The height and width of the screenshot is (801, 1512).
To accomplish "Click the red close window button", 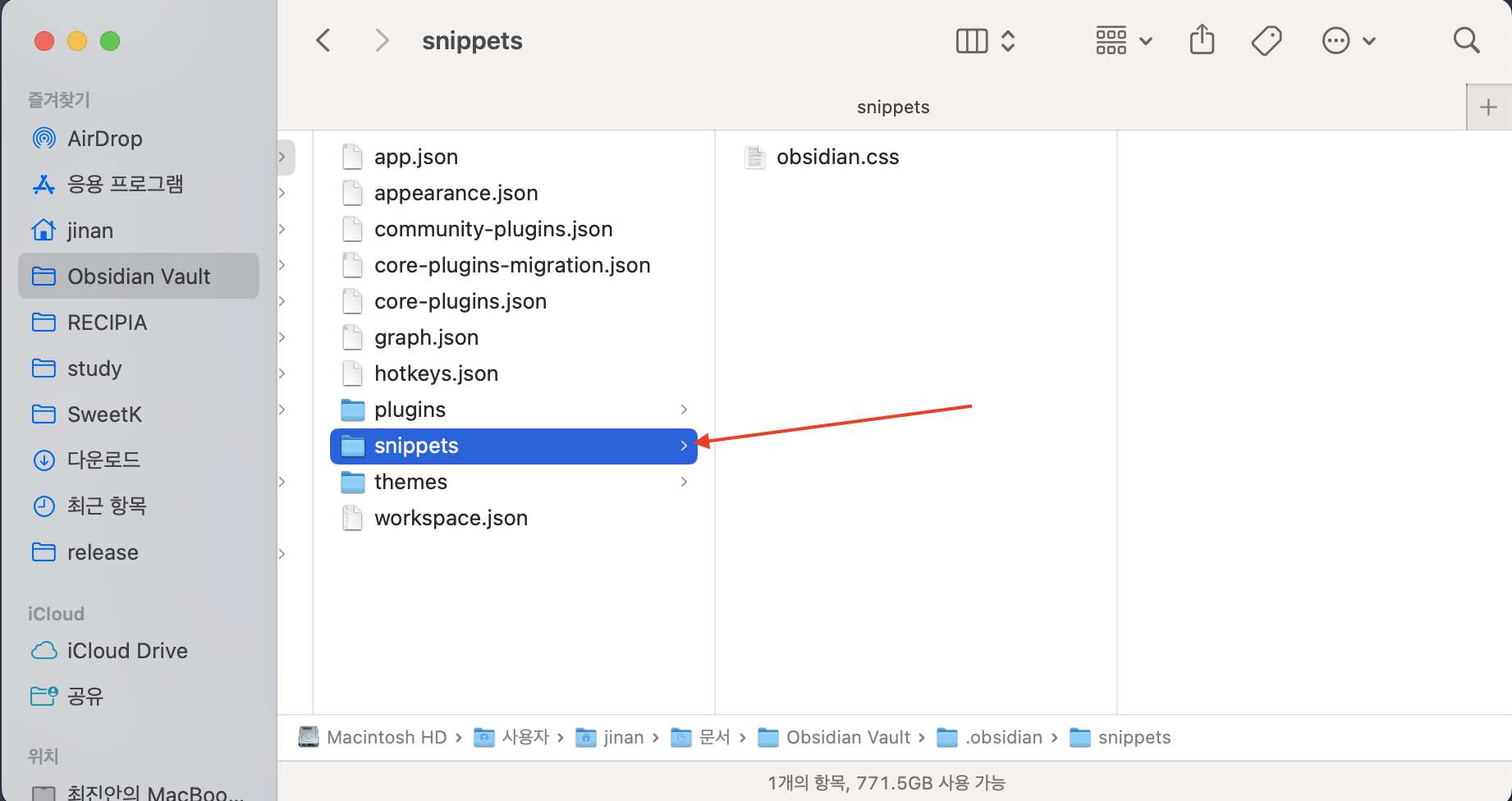I will pyautogui.click(x=44, y=41).
